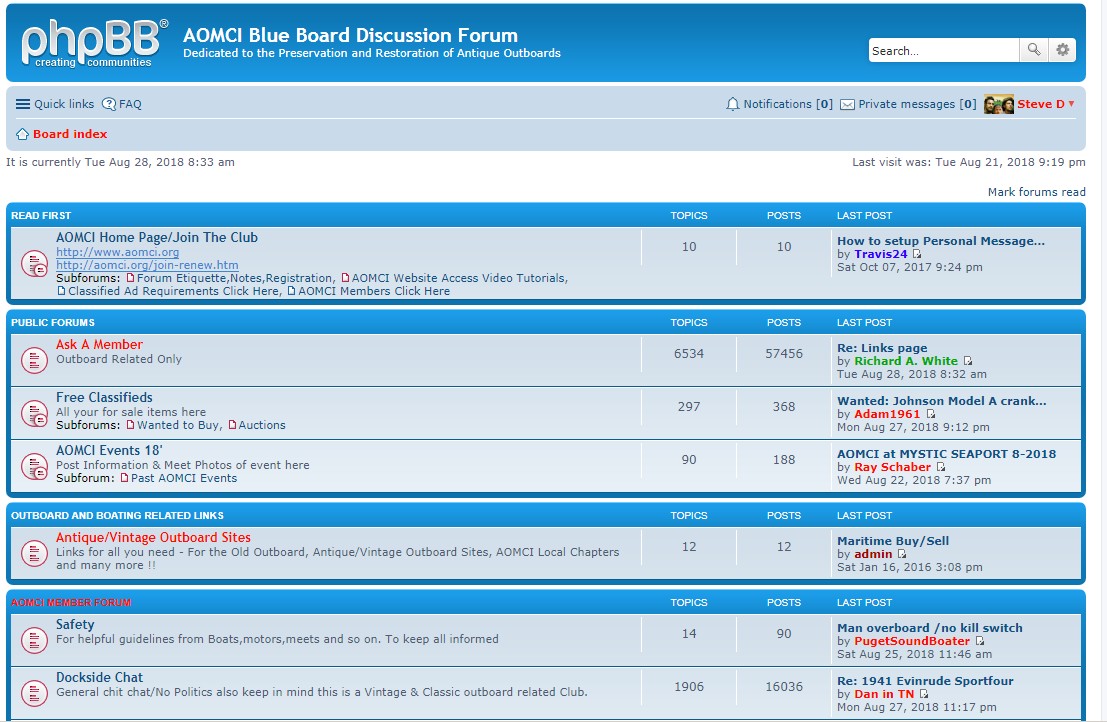Viewport: 1107px width, 722px height.
Task: Open the Auctions subforum
Action: pyautogui.click(x=262, y=425)
